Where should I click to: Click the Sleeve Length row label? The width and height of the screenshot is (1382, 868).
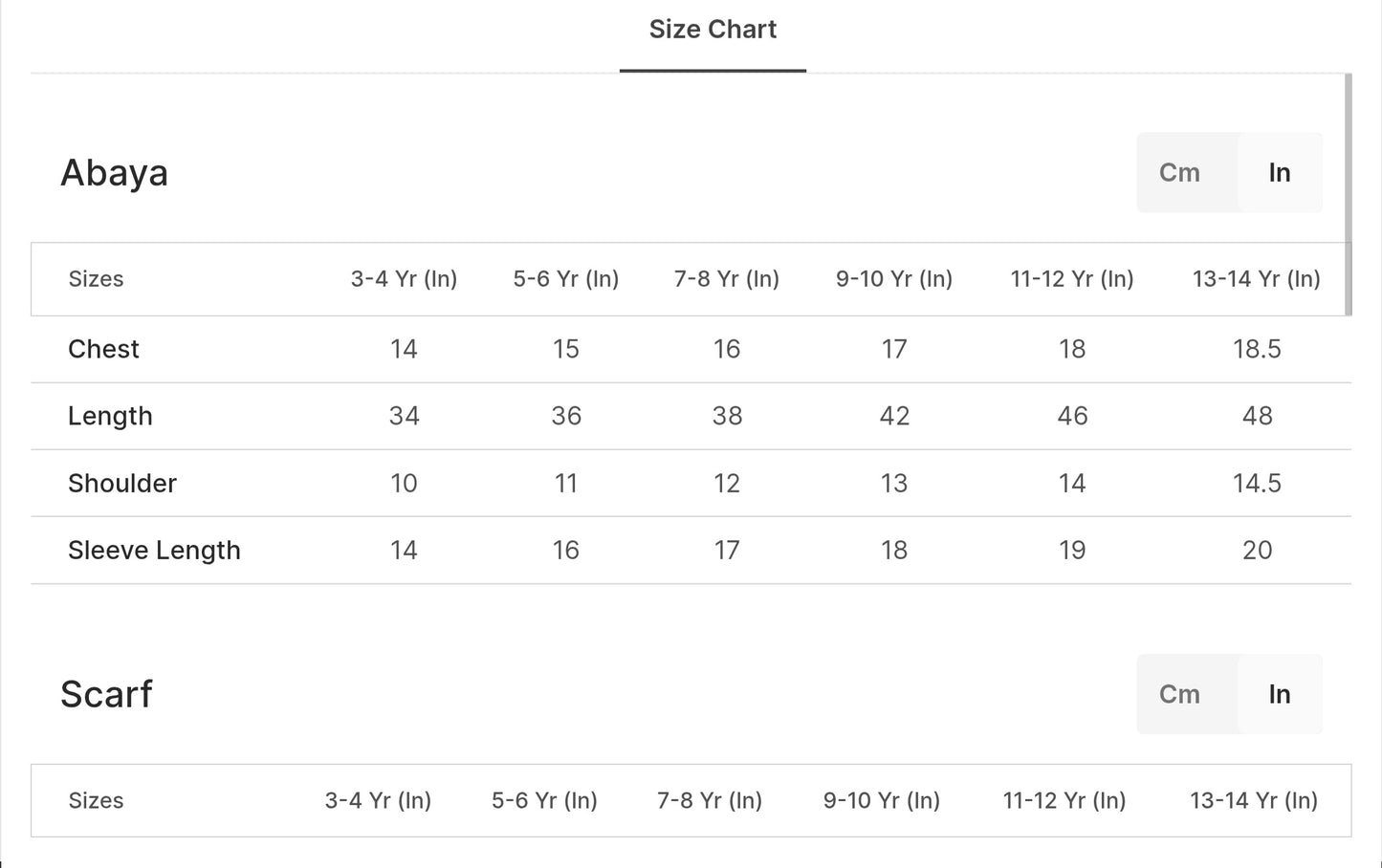(x=154, y=551)
